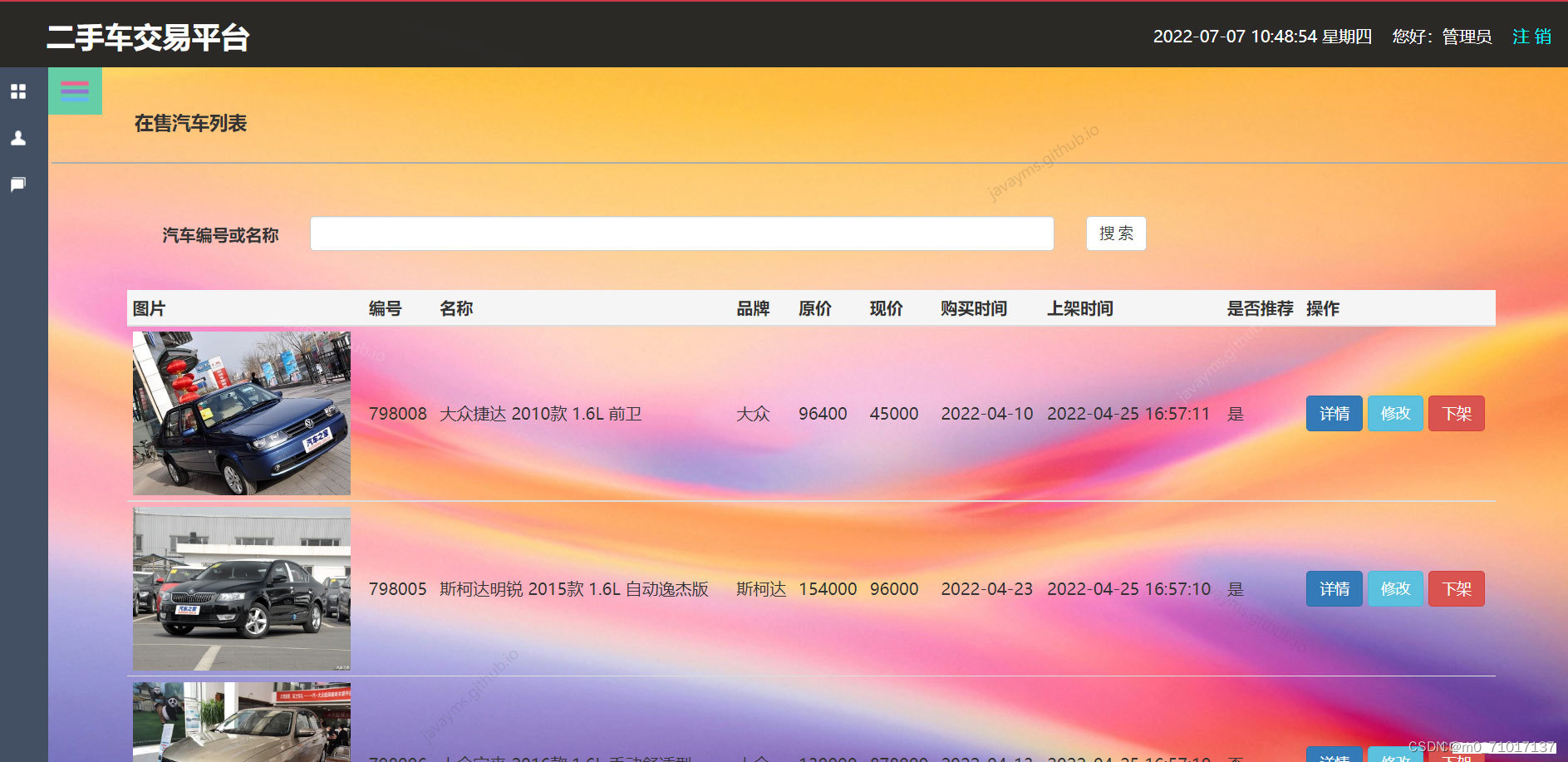Open 详情 for 大众捷达 2010款
1568x762 pixels.
(1335, 414)
